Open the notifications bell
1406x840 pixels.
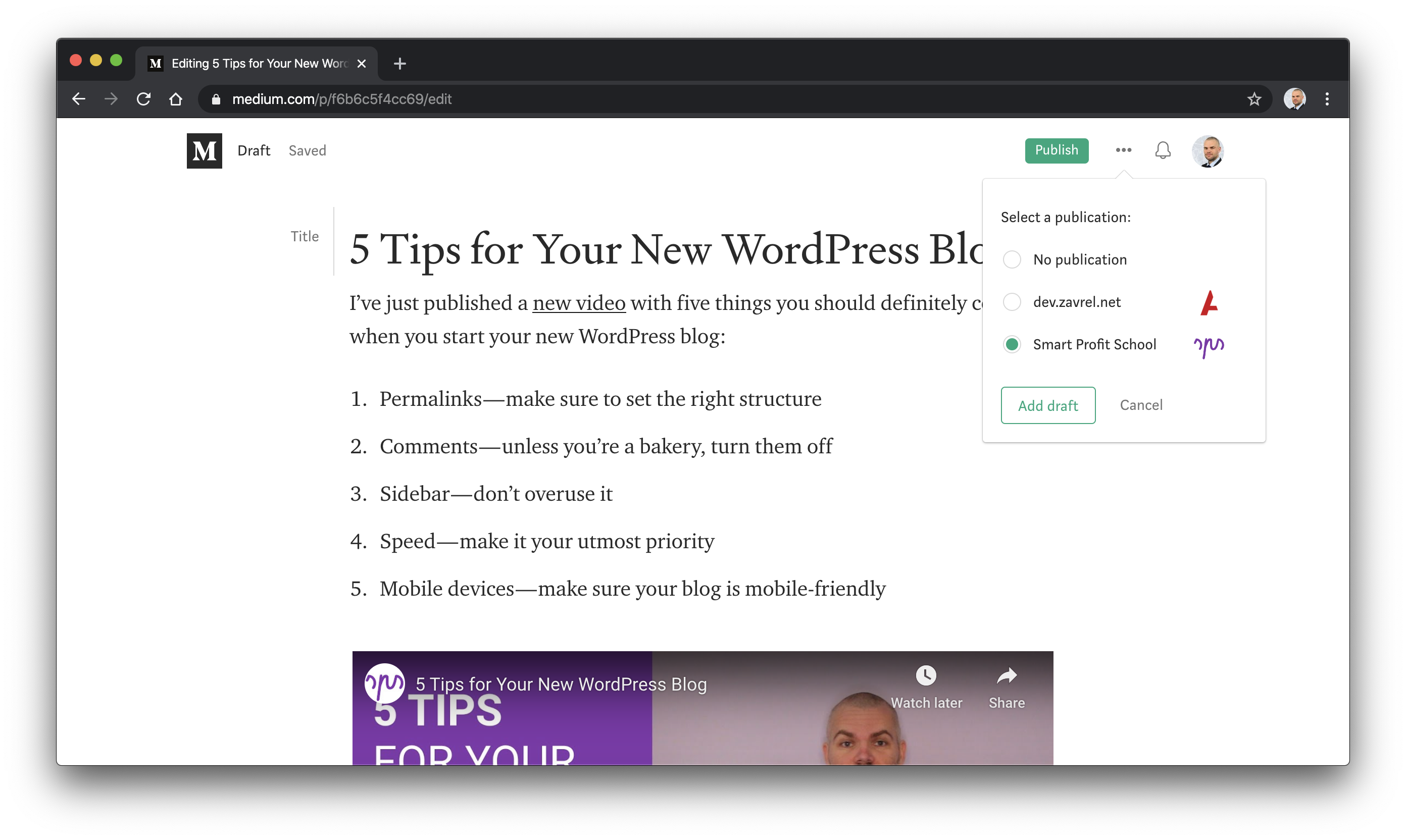[1162, 150]
